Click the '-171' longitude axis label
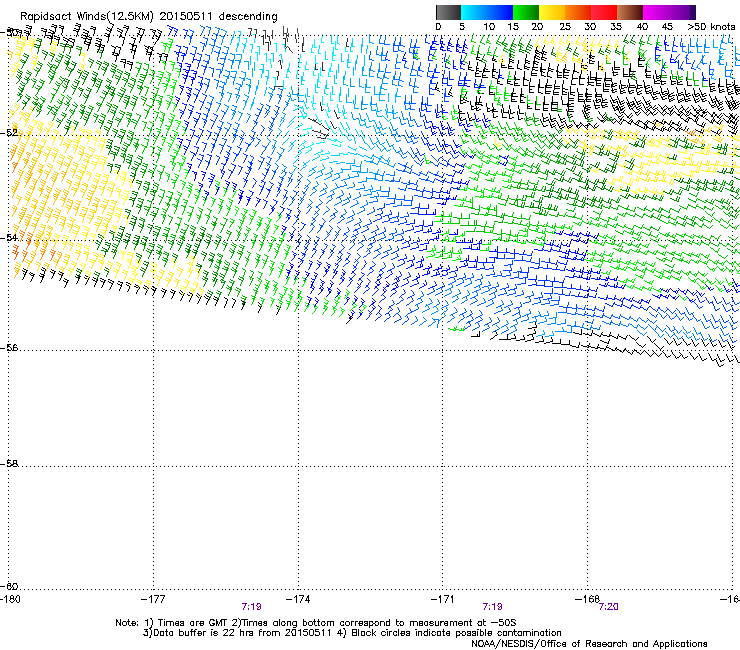 [x=443, y=599]
